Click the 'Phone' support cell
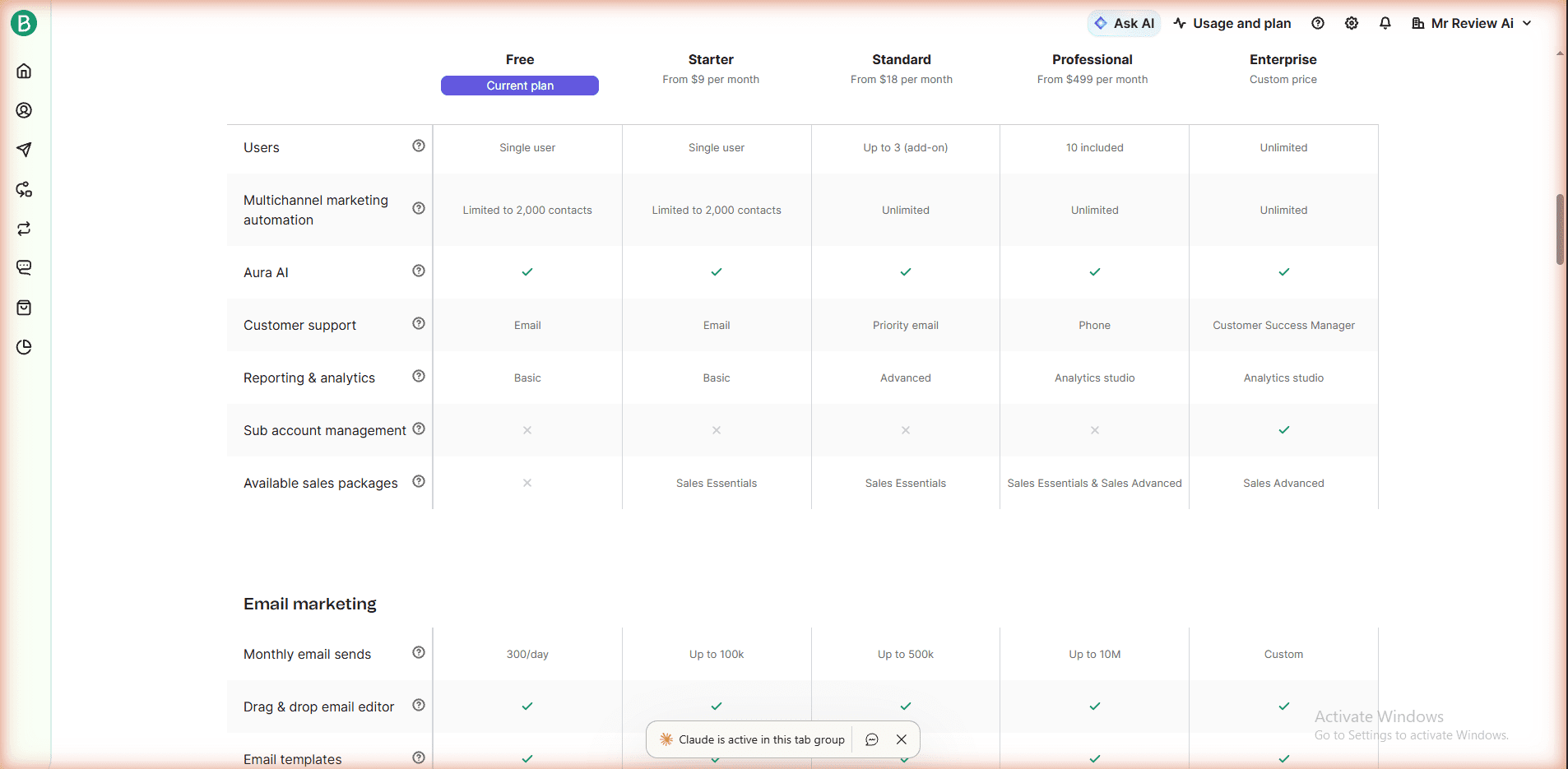This screenshot has height=769, width=1568. pos(1095,326)
